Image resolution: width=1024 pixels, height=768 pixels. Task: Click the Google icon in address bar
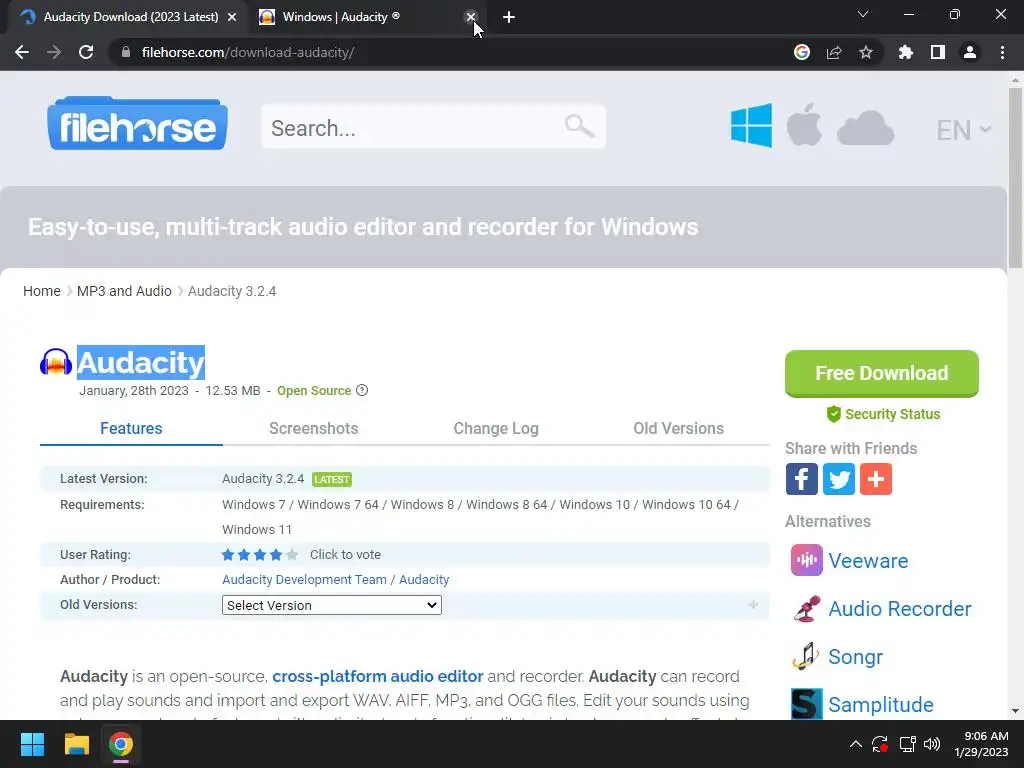tap(802, 52)
